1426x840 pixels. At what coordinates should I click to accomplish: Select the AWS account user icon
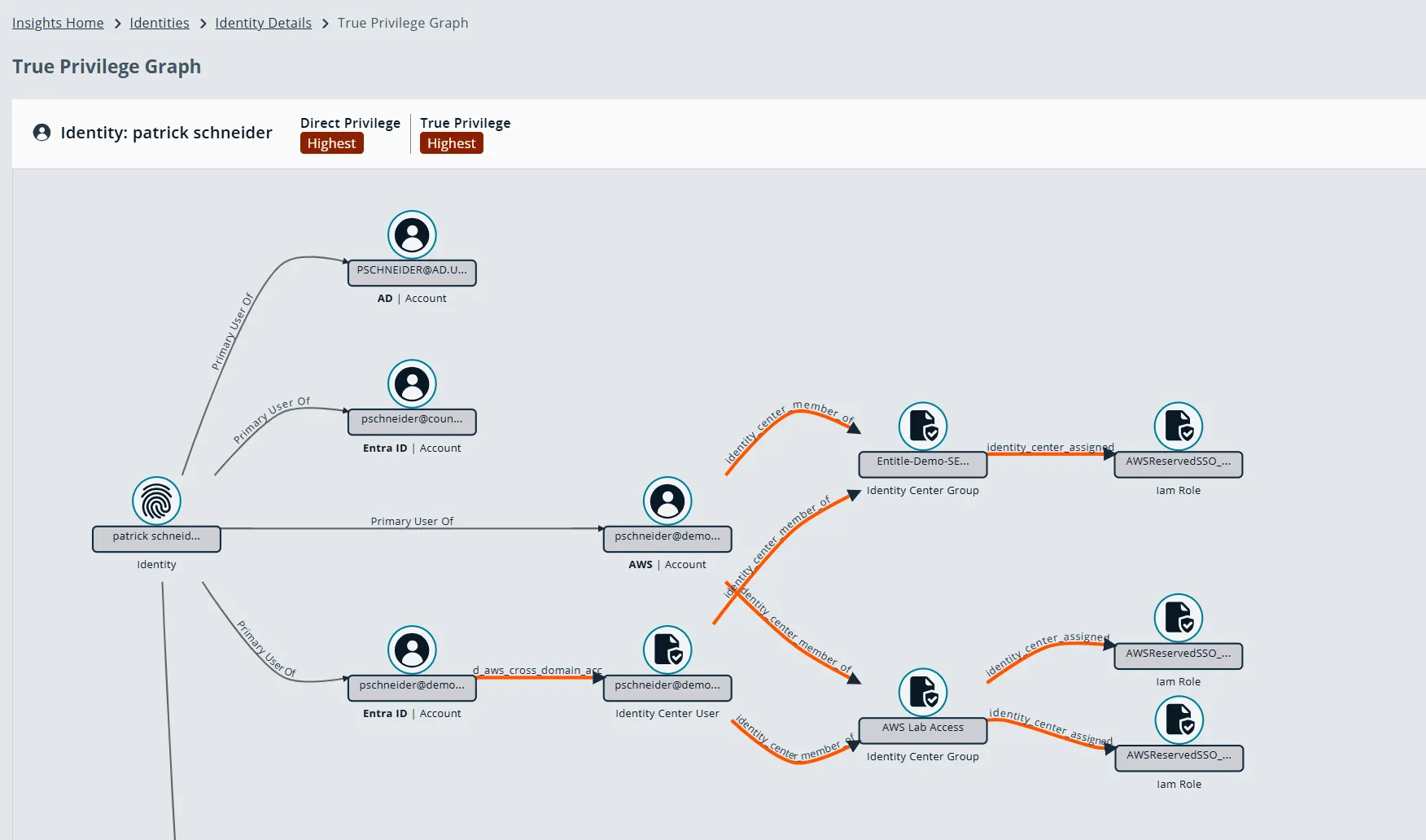coord(667,501)
